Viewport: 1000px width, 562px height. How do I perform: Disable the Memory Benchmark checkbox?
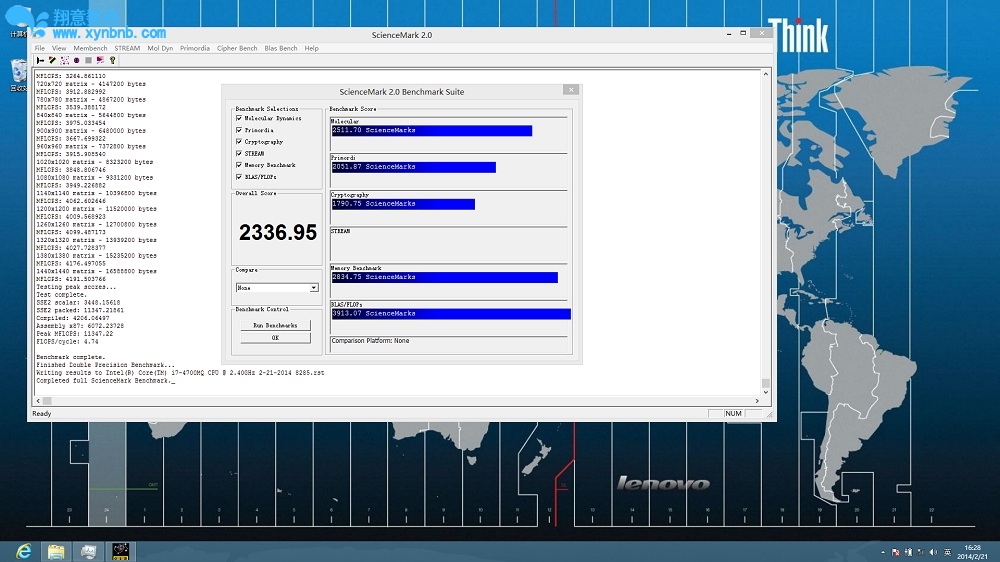tap(239, 165)
